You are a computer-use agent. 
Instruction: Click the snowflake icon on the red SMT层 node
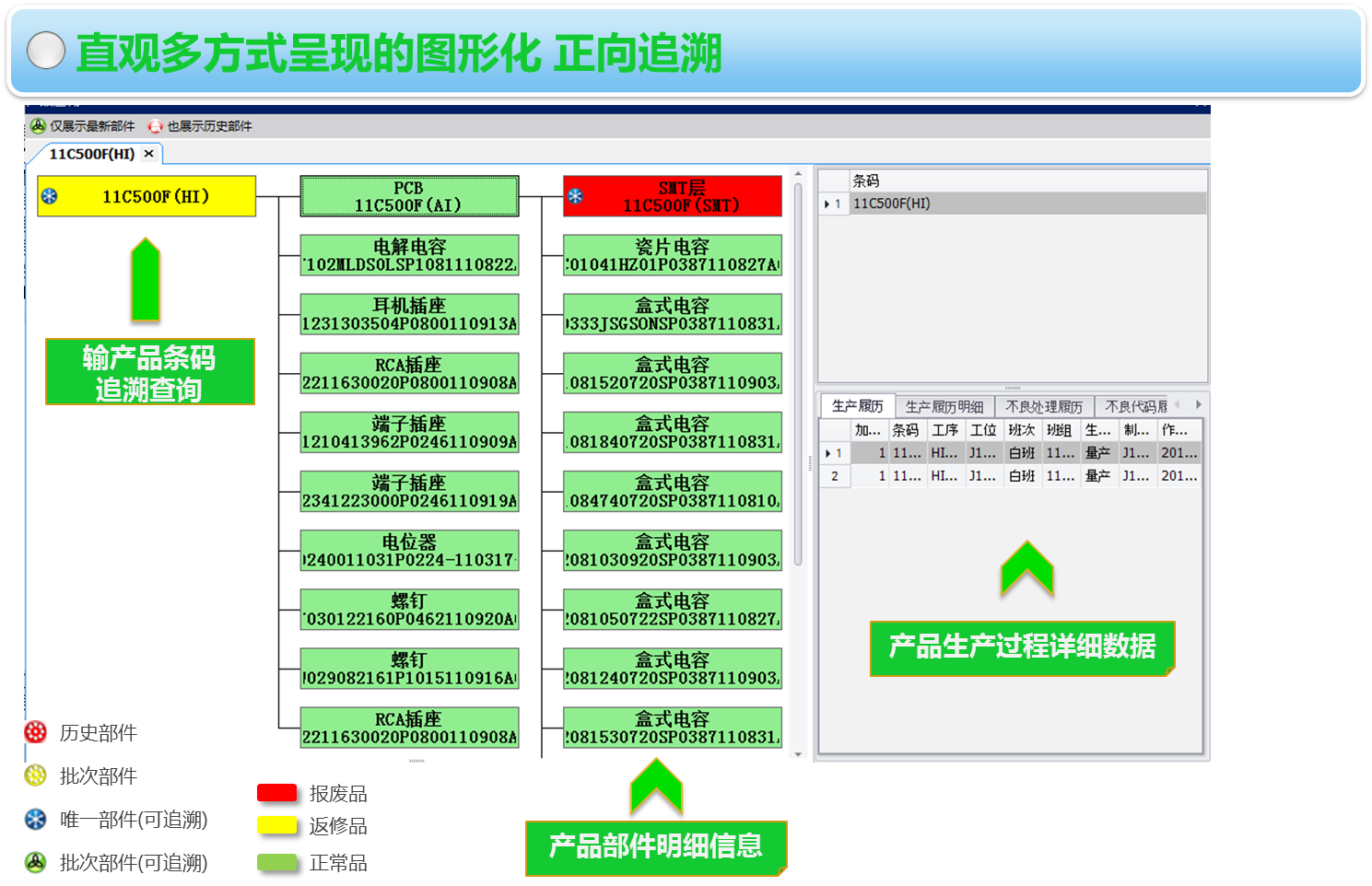(x=575, y=195)
